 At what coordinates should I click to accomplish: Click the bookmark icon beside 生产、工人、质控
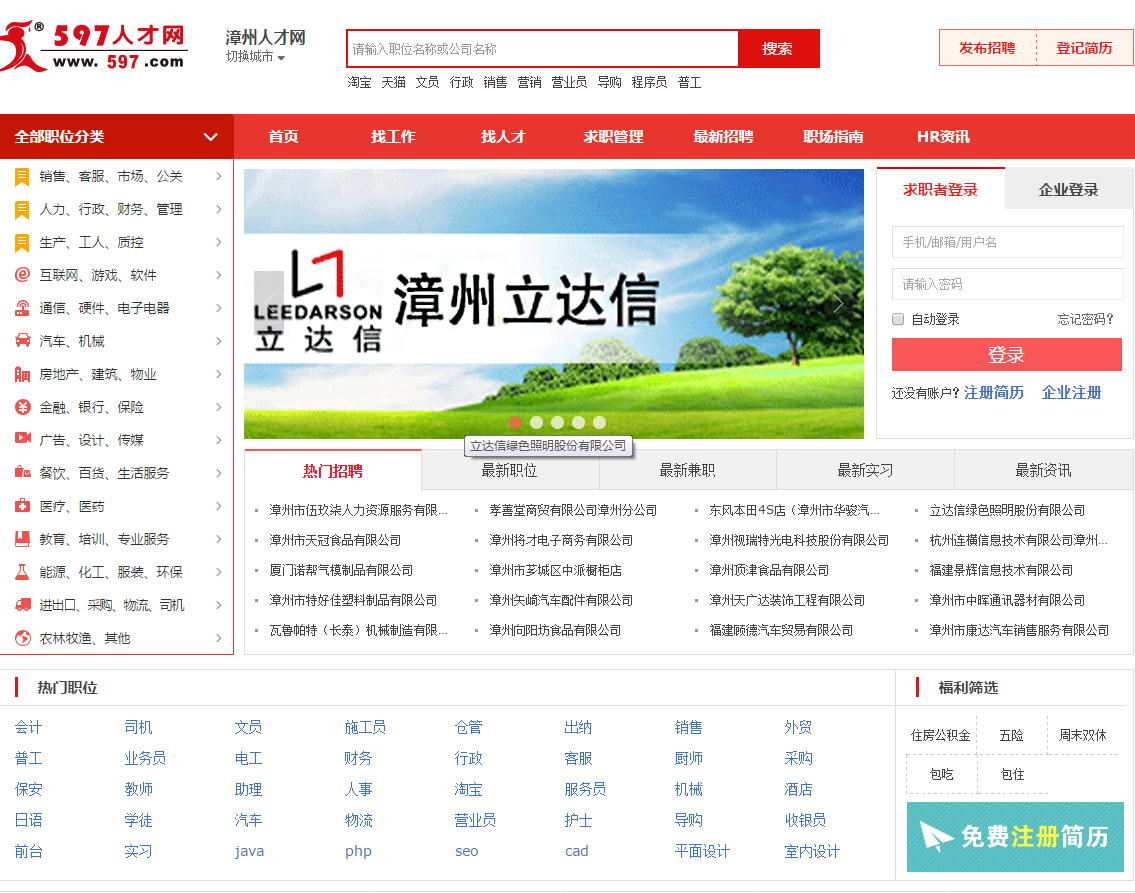coord(22,242)
